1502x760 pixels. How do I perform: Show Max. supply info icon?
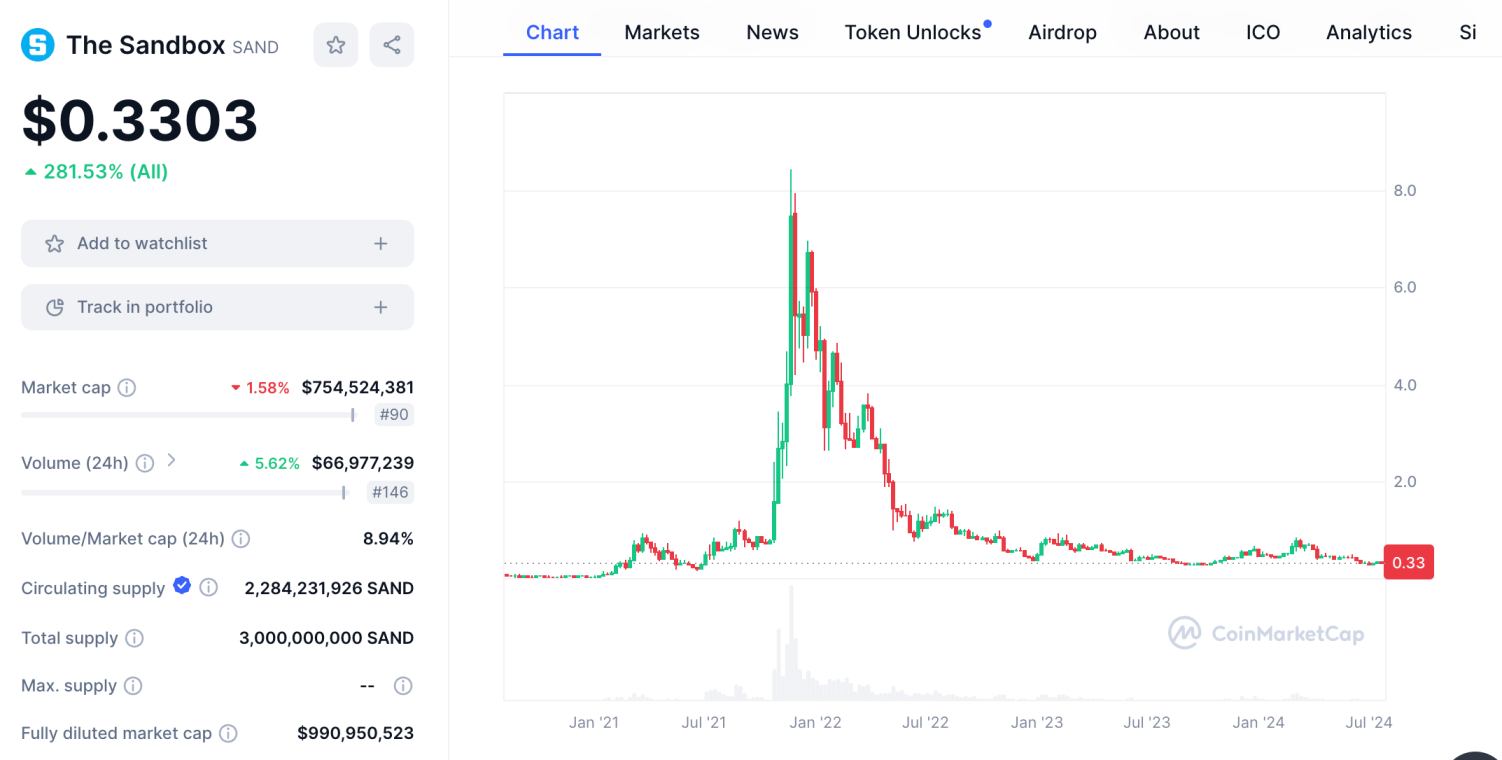click(x=133, y=686)
